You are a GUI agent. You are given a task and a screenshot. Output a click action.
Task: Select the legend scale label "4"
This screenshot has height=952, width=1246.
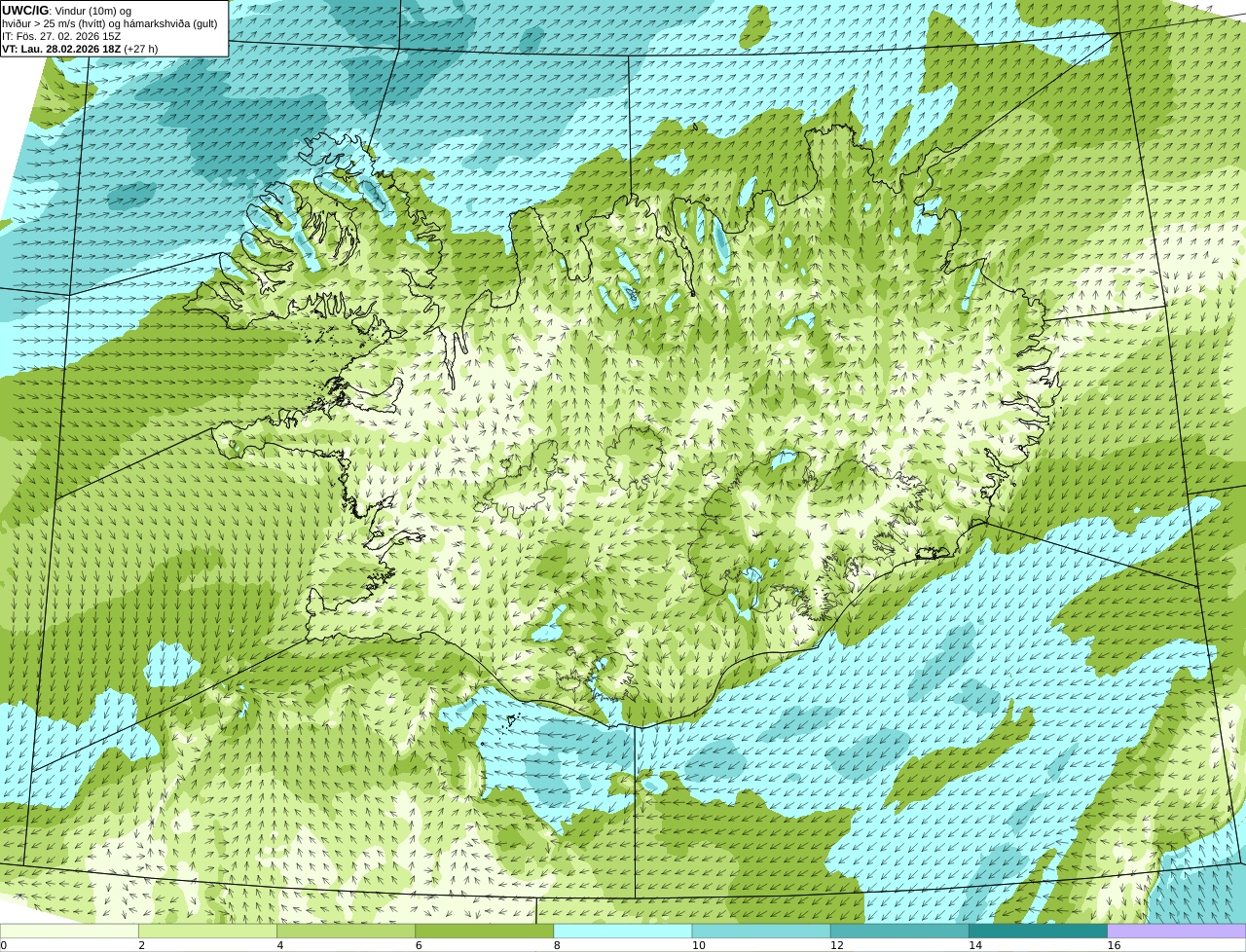[279, 945]
